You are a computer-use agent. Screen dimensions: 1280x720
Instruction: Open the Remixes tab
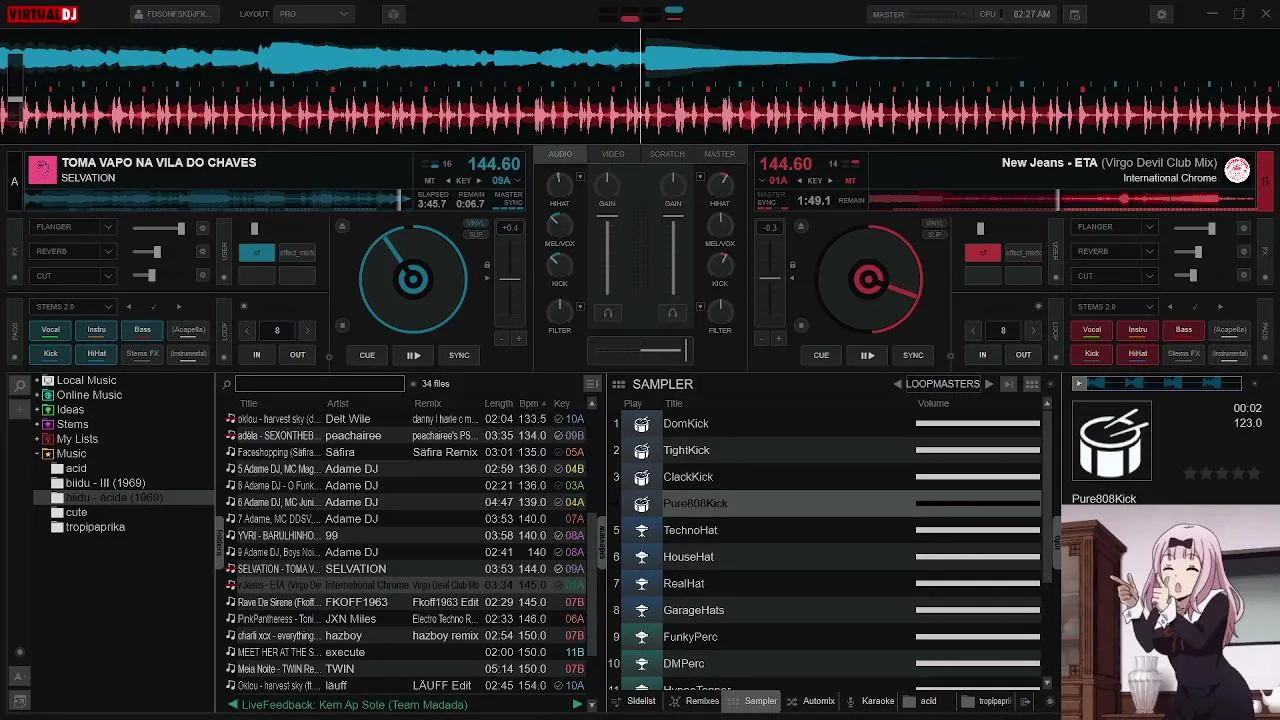695,701
